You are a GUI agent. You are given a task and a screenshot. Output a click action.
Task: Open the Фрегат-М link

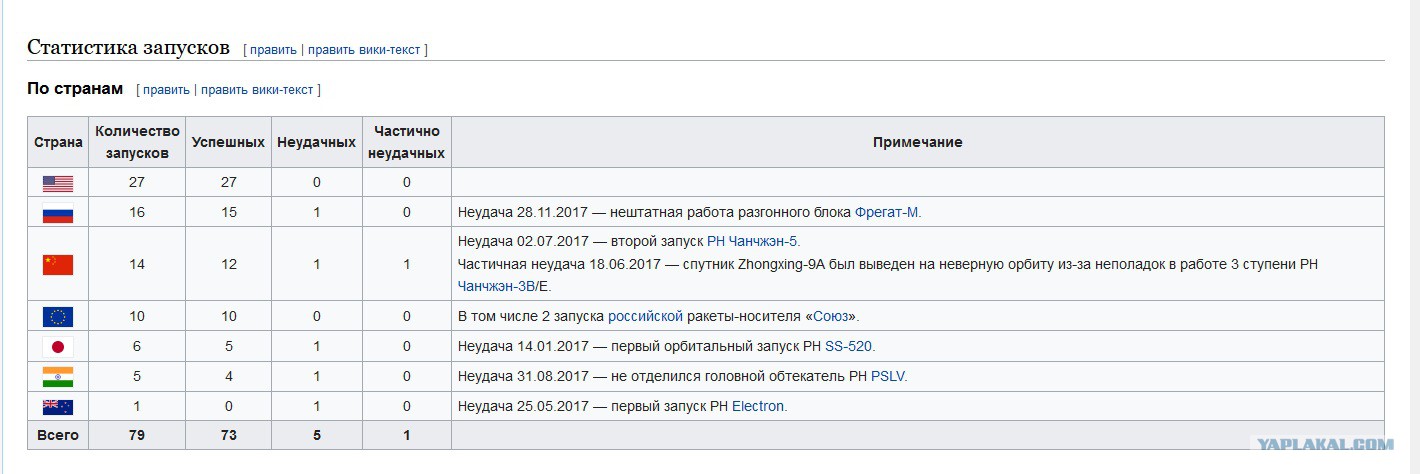tap(887, 212)
